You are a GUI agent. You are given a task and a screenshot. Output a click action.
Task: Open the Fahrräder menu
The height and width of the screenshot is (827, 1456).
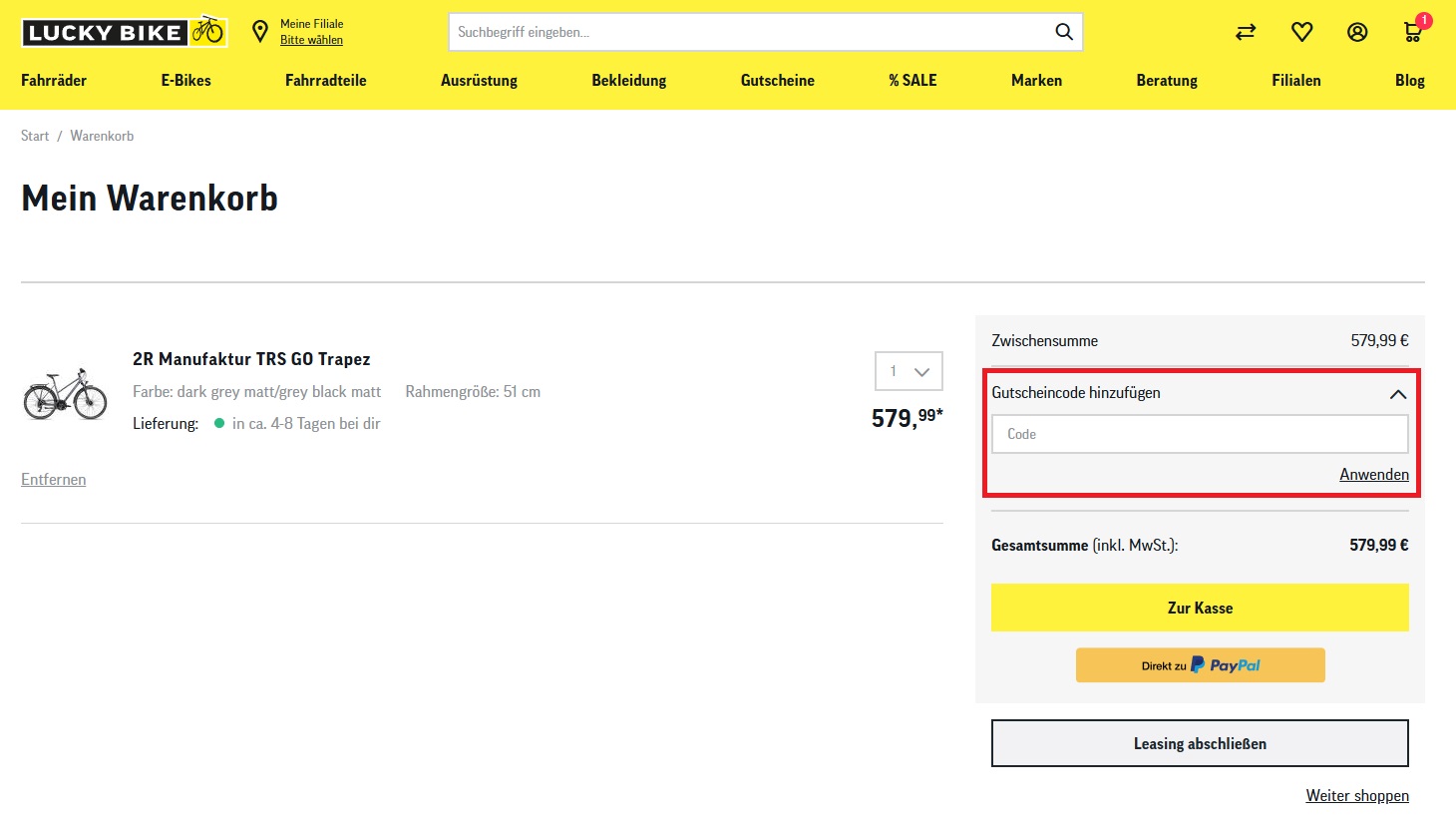(54, 81)
